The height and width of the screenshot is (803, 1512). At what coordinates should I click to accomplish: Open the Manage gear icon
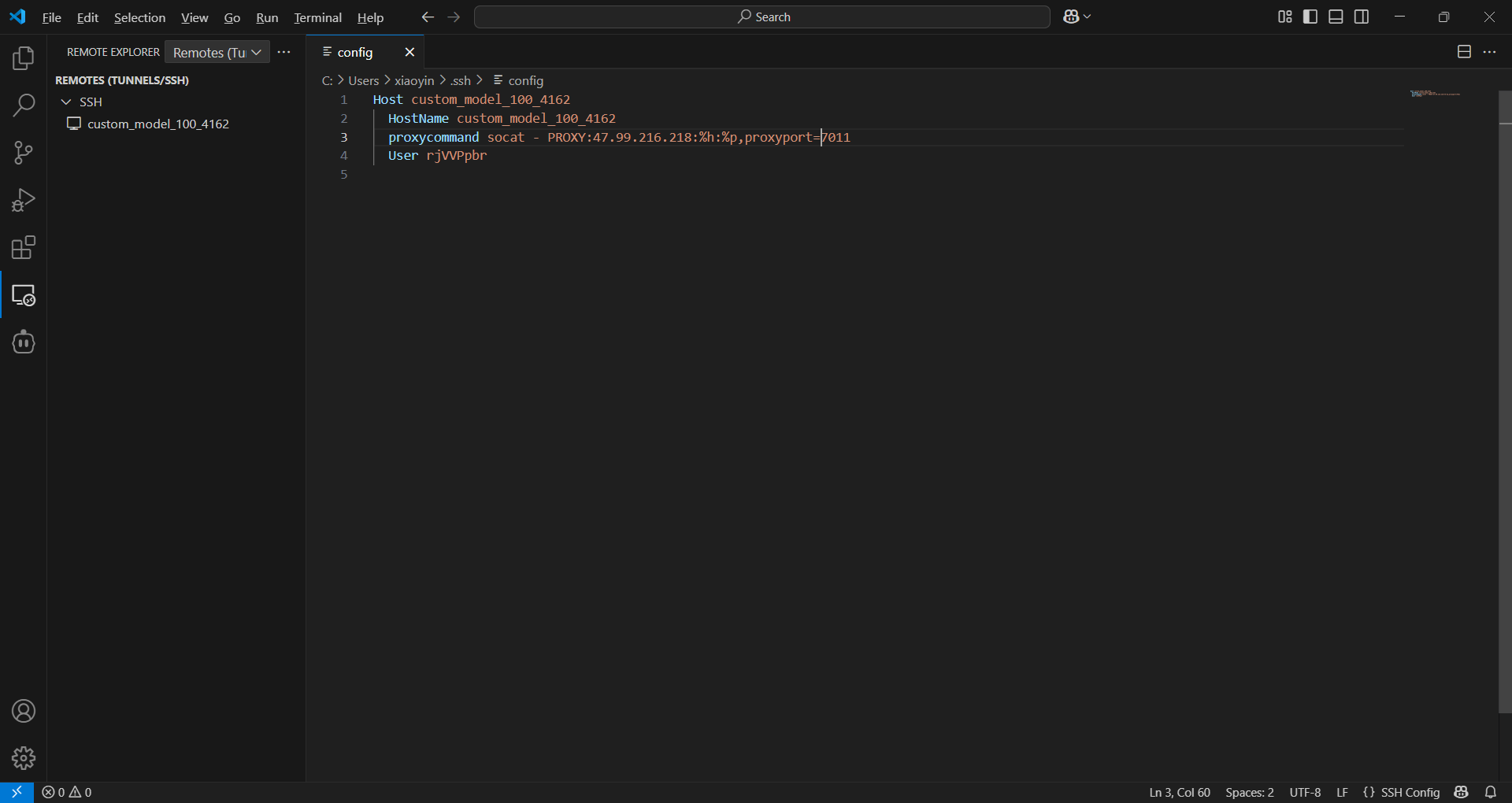click(24, 758)
